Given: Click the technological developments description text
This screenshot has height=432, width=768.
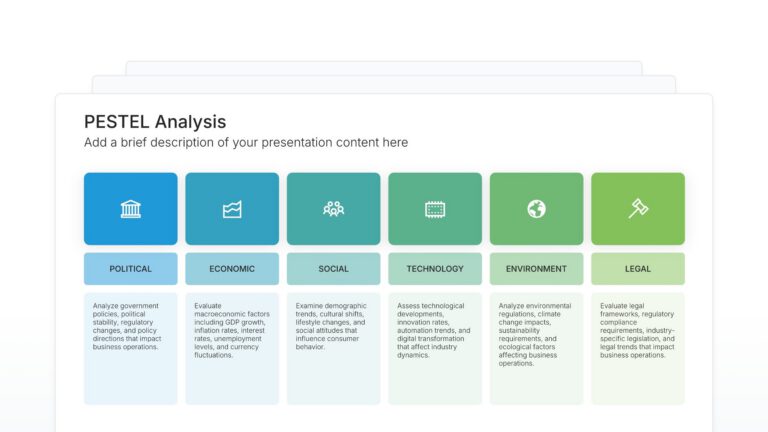Looking at the screenshot, I should pyautogui.click(x=434, y=330).
